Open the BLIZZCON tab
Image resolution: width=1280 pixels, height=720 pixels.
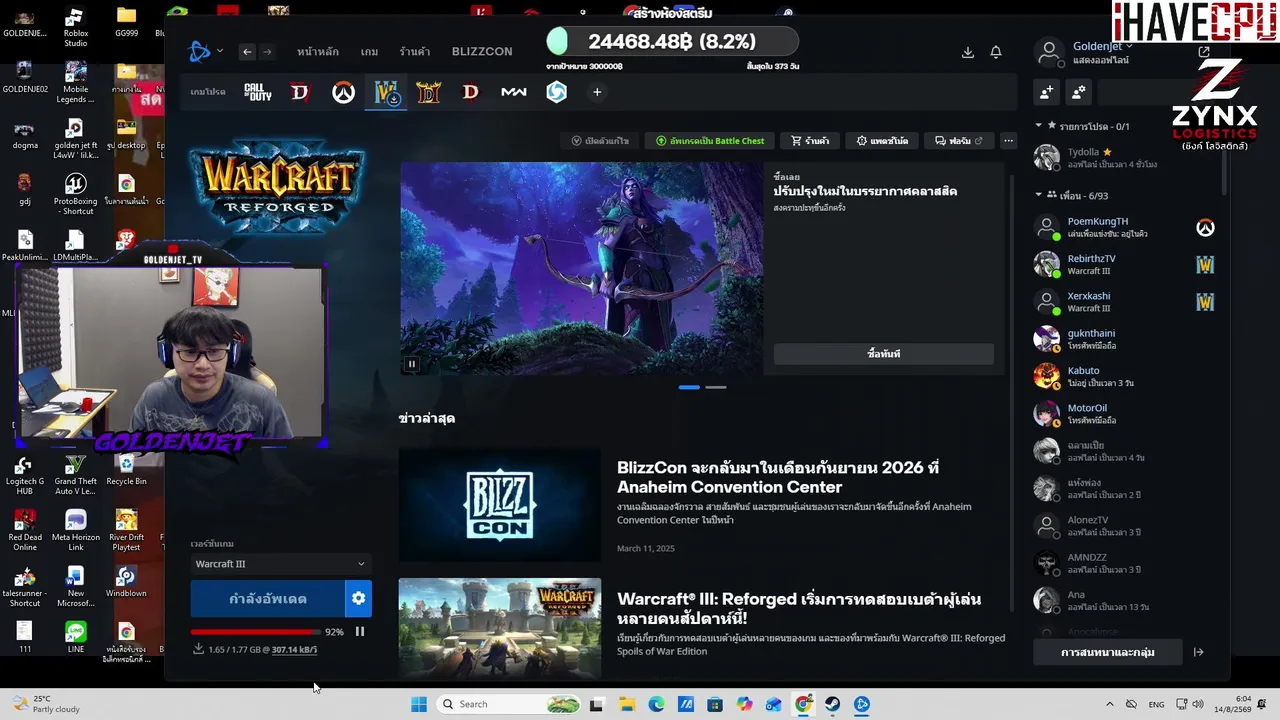click(482, 52)
